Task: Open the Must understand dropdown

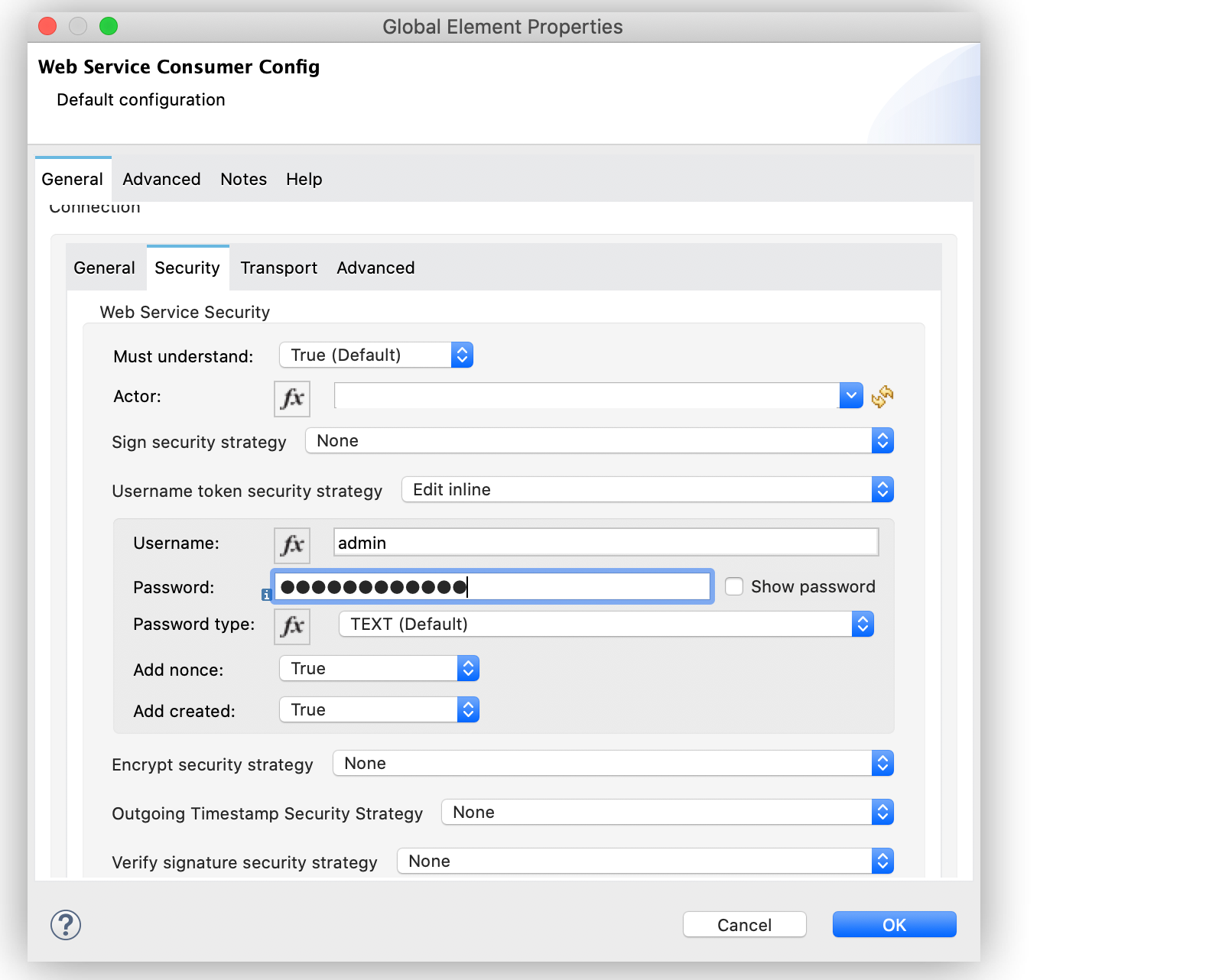Action: click(x=376, y=355)
